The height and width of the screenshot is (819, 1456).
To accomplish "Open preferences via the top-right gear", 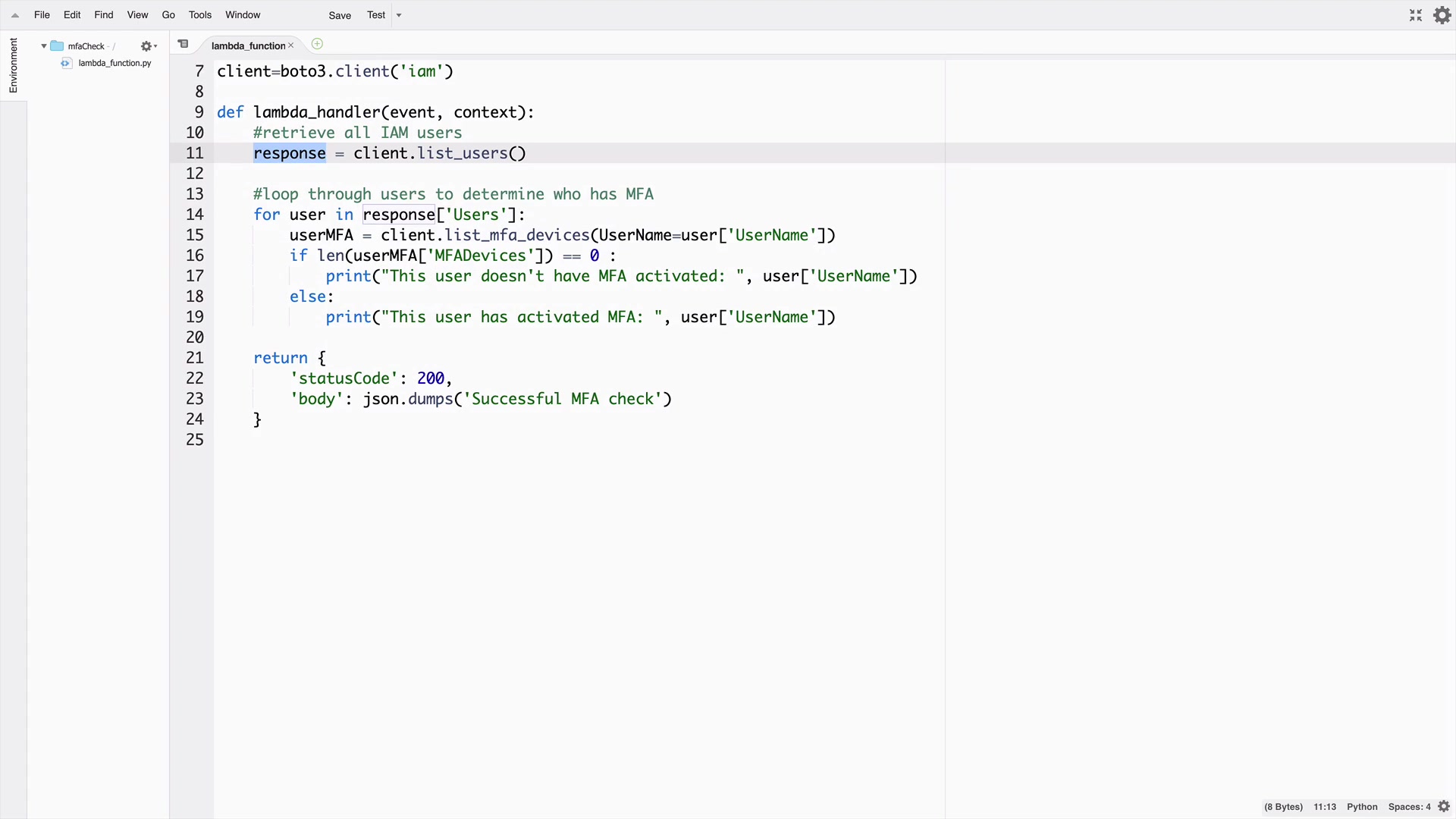I will (x=1442, y=15).
